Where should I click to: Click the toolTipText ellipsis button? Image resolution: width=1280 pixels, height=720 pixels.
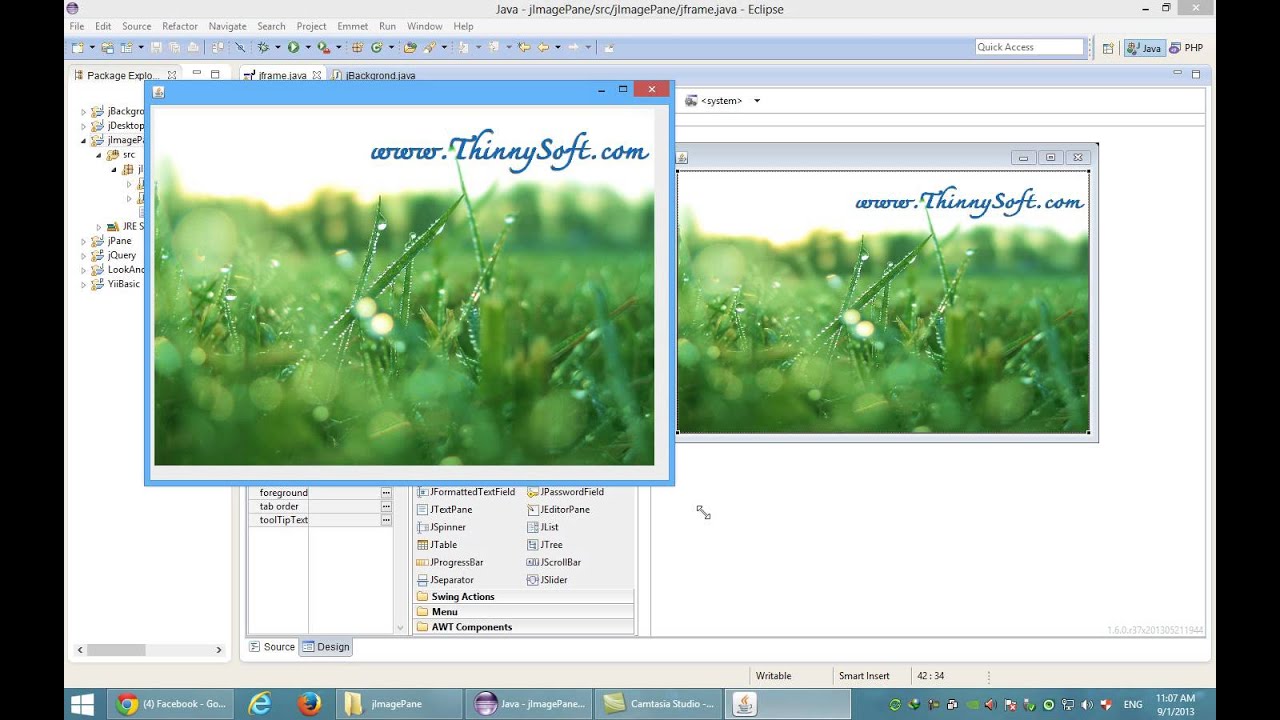point(386,520)
